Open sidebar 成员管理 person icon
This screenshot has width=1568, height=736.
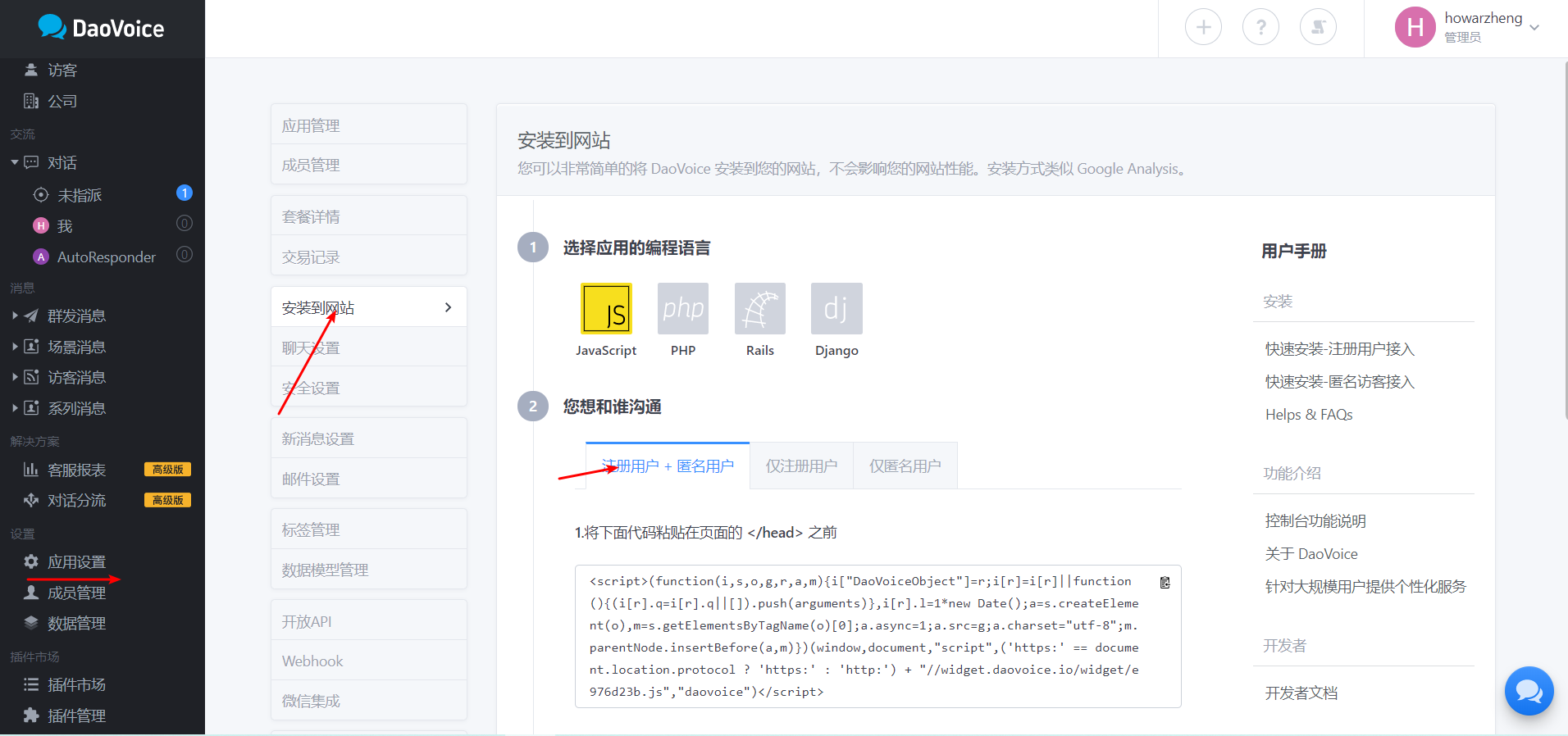[x=31, y=593]
